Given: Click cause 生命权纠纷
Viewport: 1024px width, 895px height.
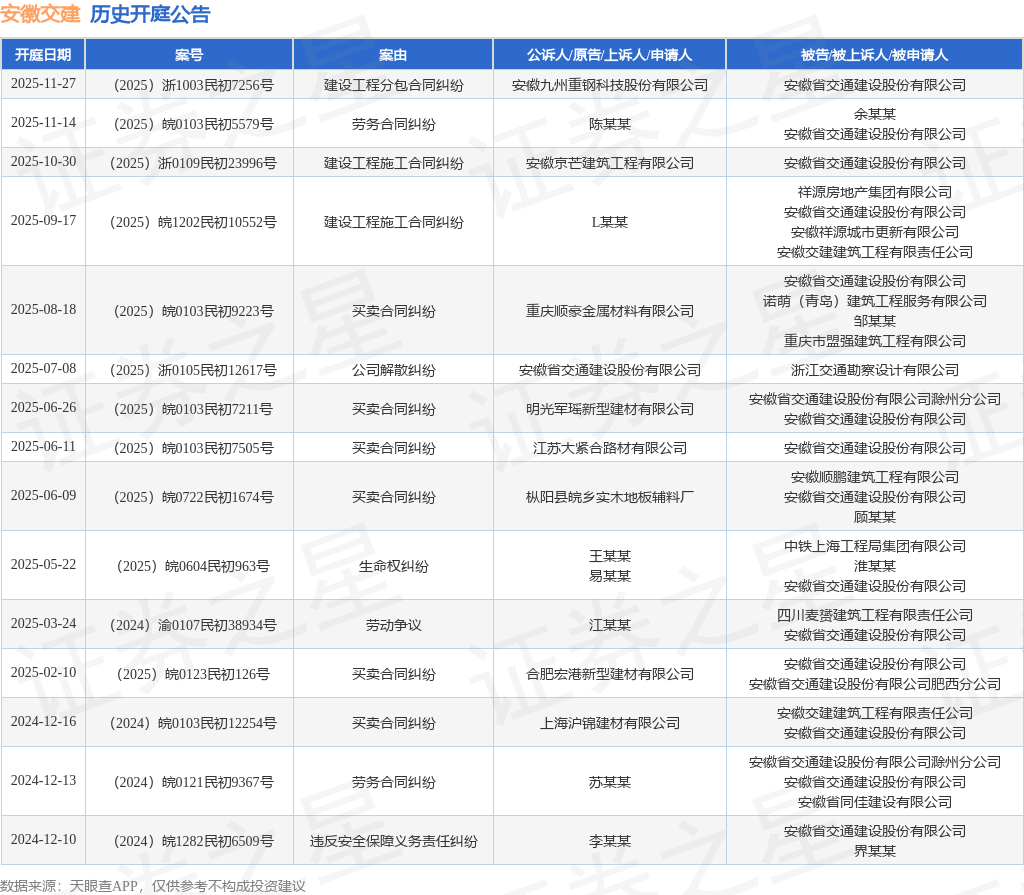Looking at the screenshot, I should coord(393,566).
